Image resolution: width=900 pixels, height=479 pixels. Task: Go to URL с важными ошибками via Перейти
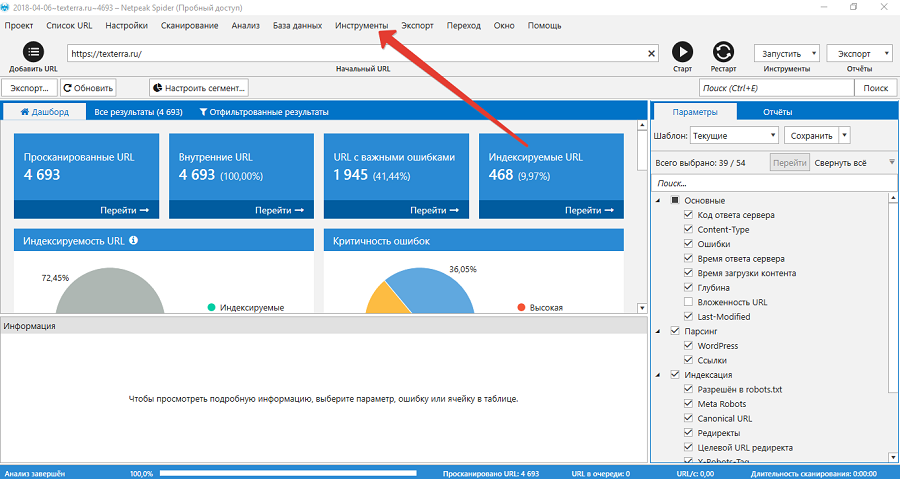435,211
